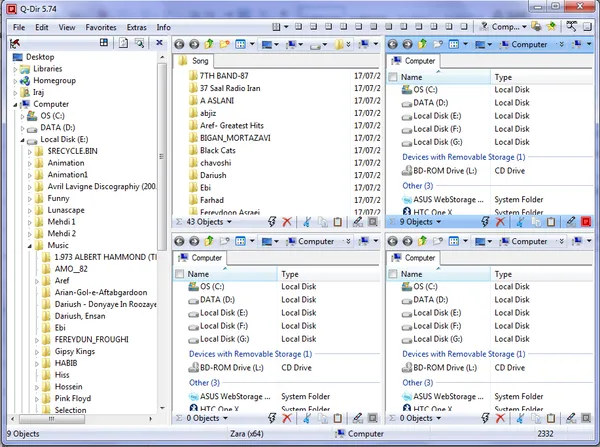
Task: Expand OS (C:) in the folder tree
Action: click(22, 116)
